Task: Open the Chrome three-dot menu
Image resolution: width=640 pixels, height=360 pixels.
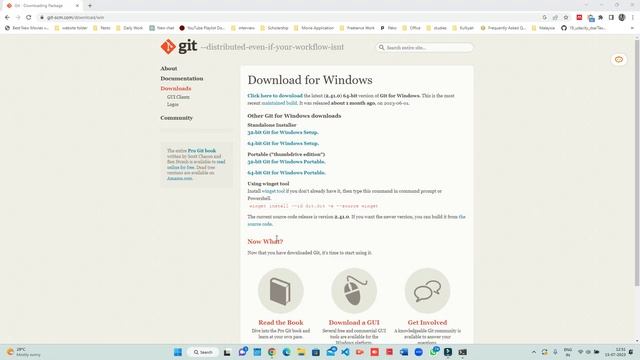Action: pos(633,17)
